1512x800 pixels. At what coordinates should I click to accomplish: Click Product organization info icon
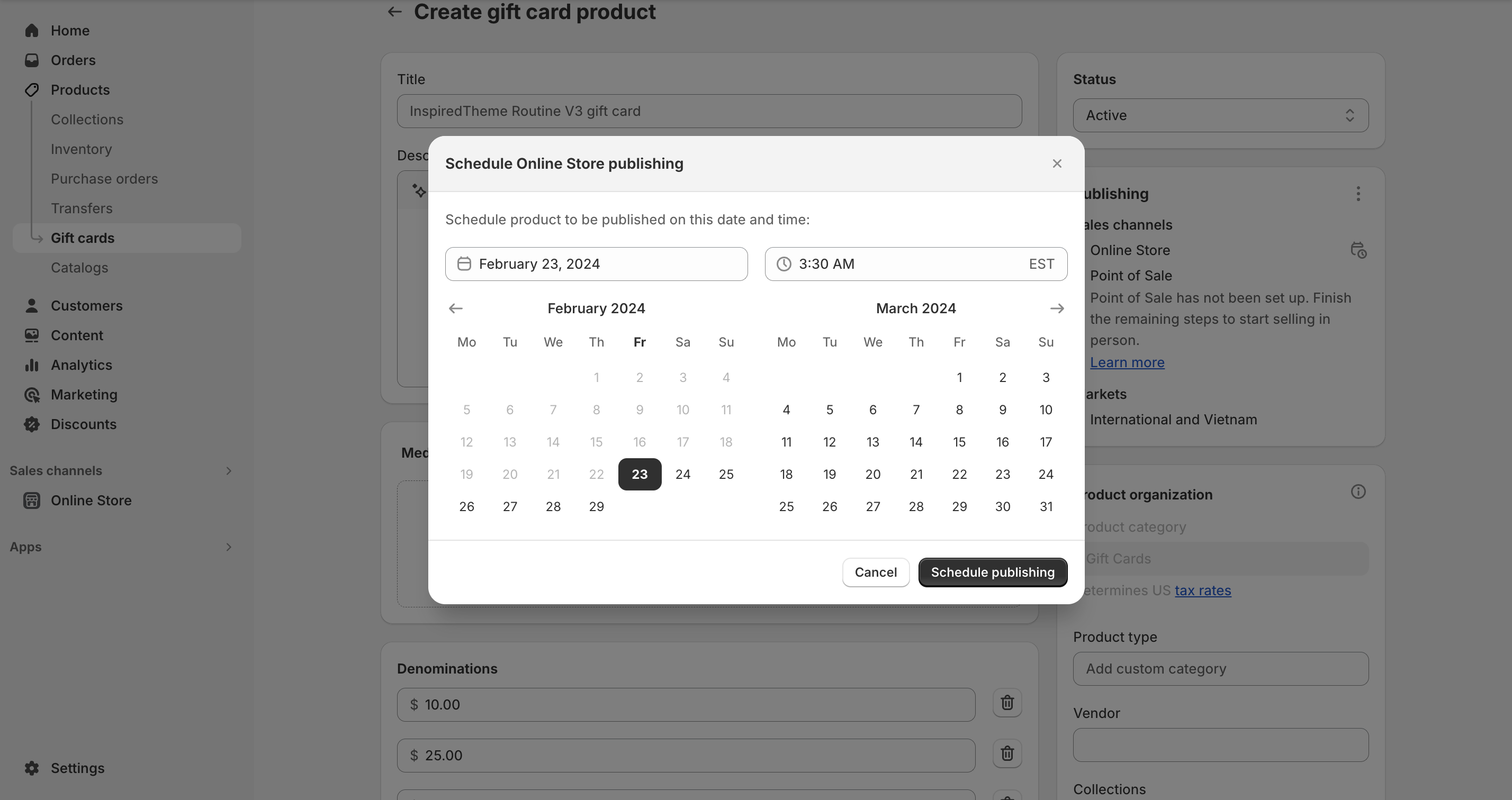pyautogui.click(x=1357, y=492)
